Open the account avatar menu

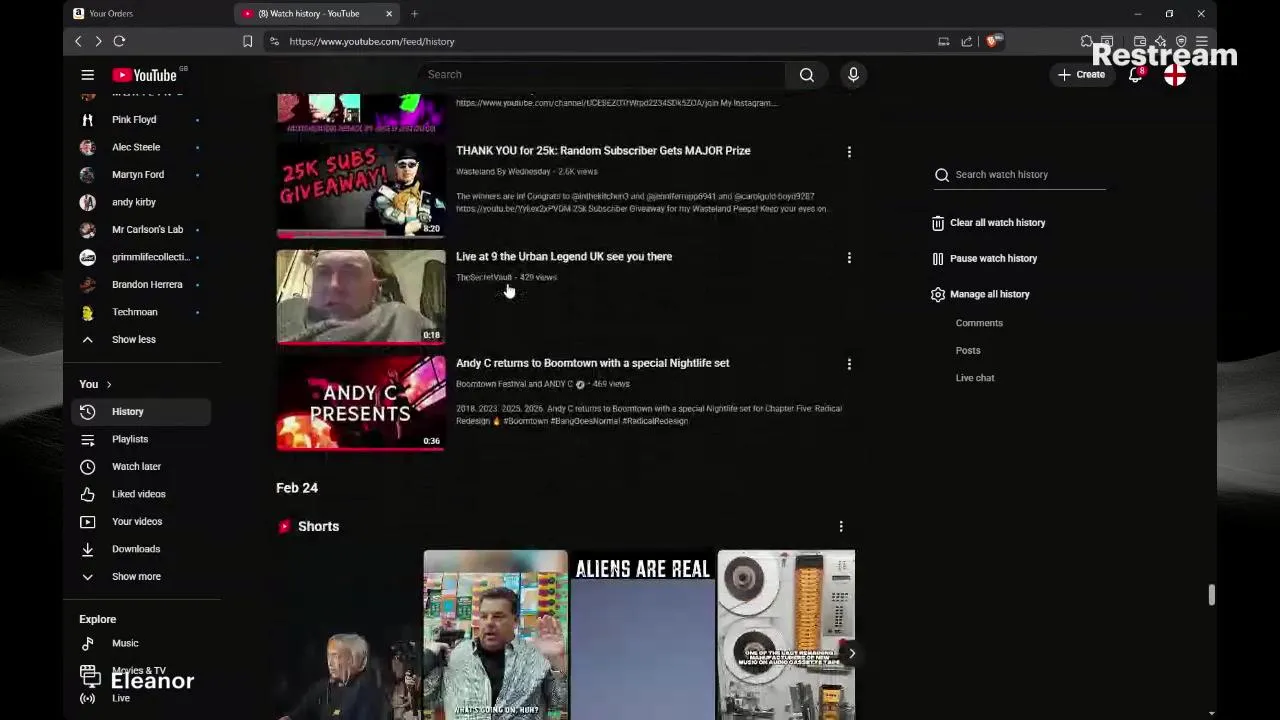[1175, 76]
